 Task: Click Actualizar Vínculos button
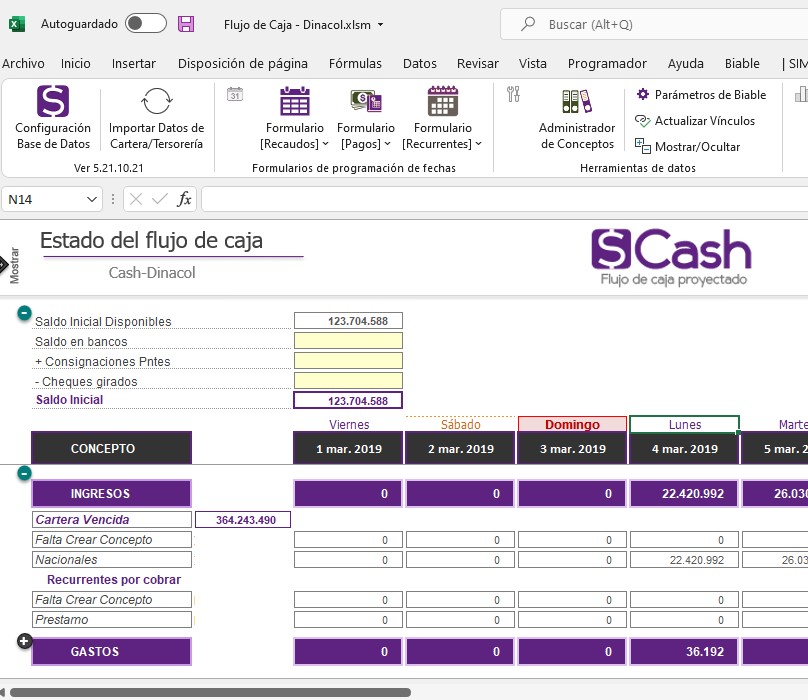tap(695, 121)
